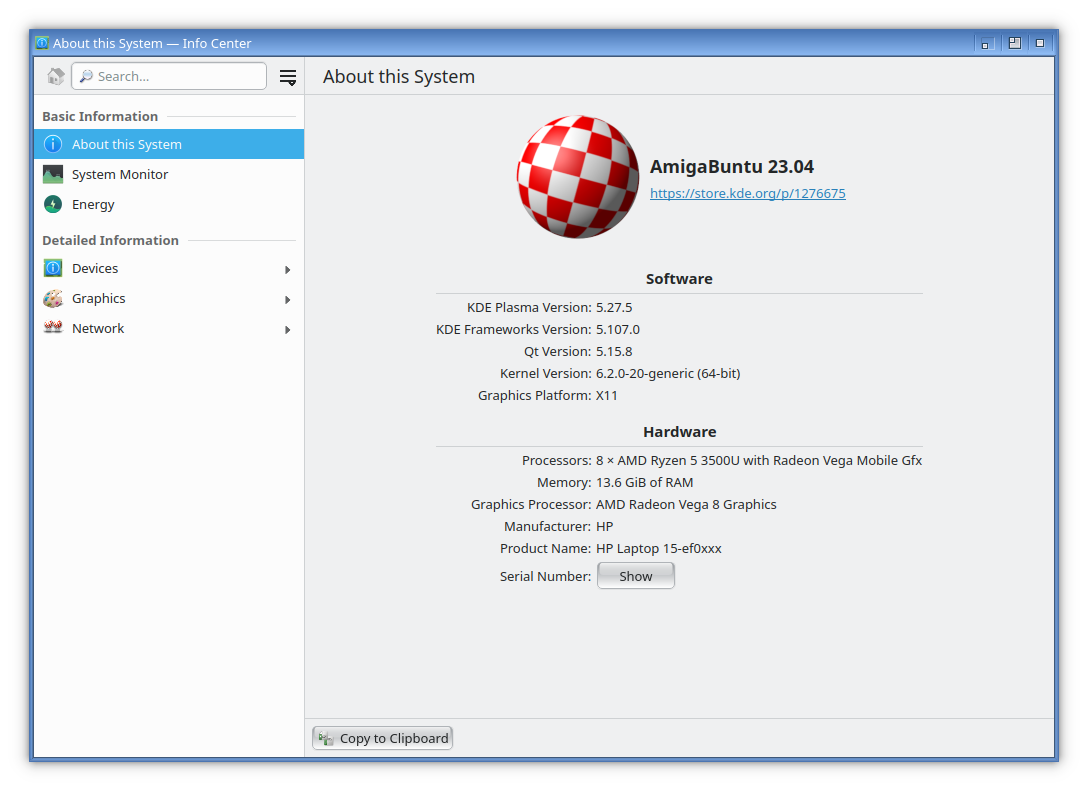This screenshot has width=1088, height=791.
Task: Click the clipboard icon on Copy button
Action: pyautogui.click(x=325, y=738)
